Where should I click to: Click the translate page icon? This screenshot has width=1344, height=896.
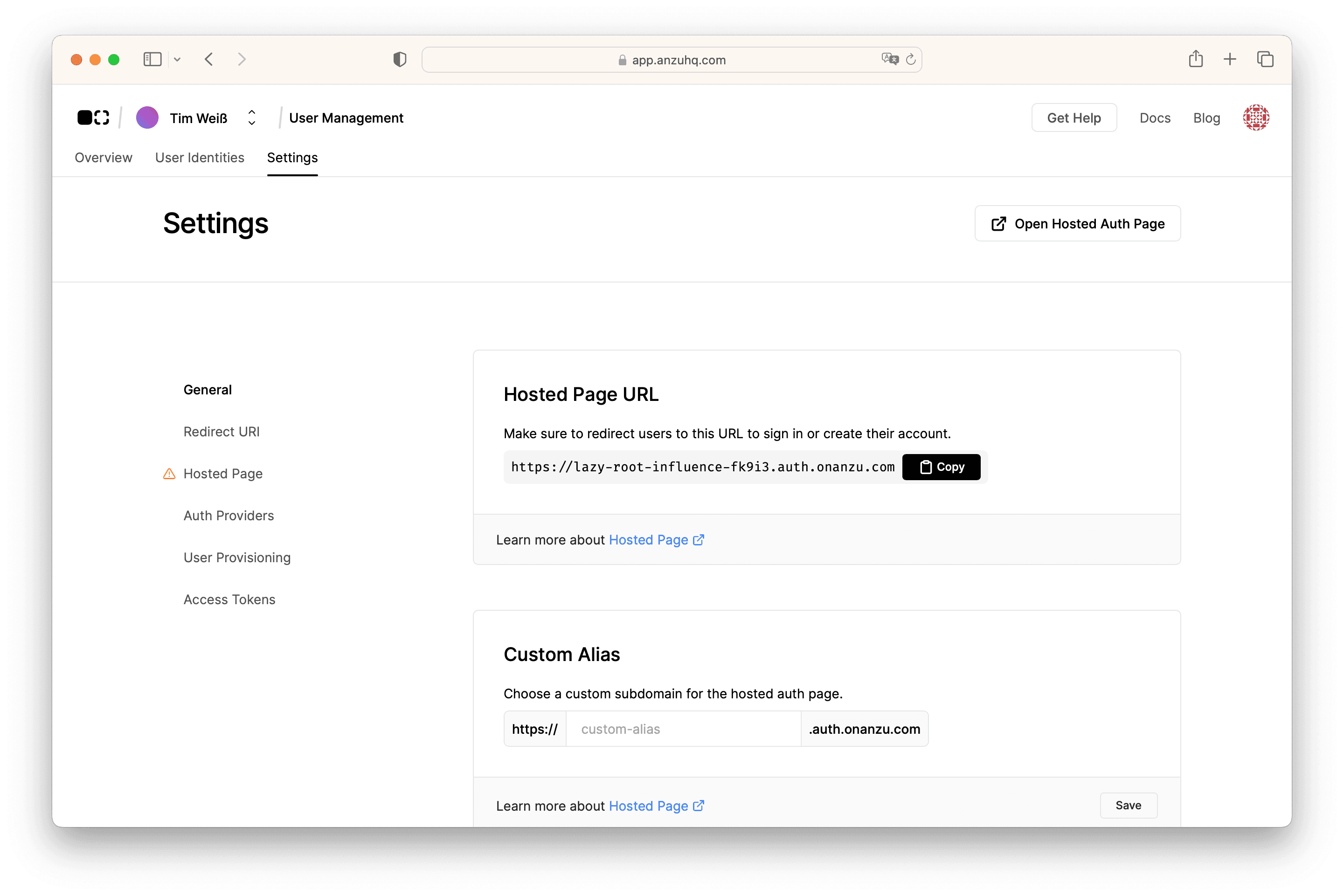pyautogui.click(x=889, y=59)
